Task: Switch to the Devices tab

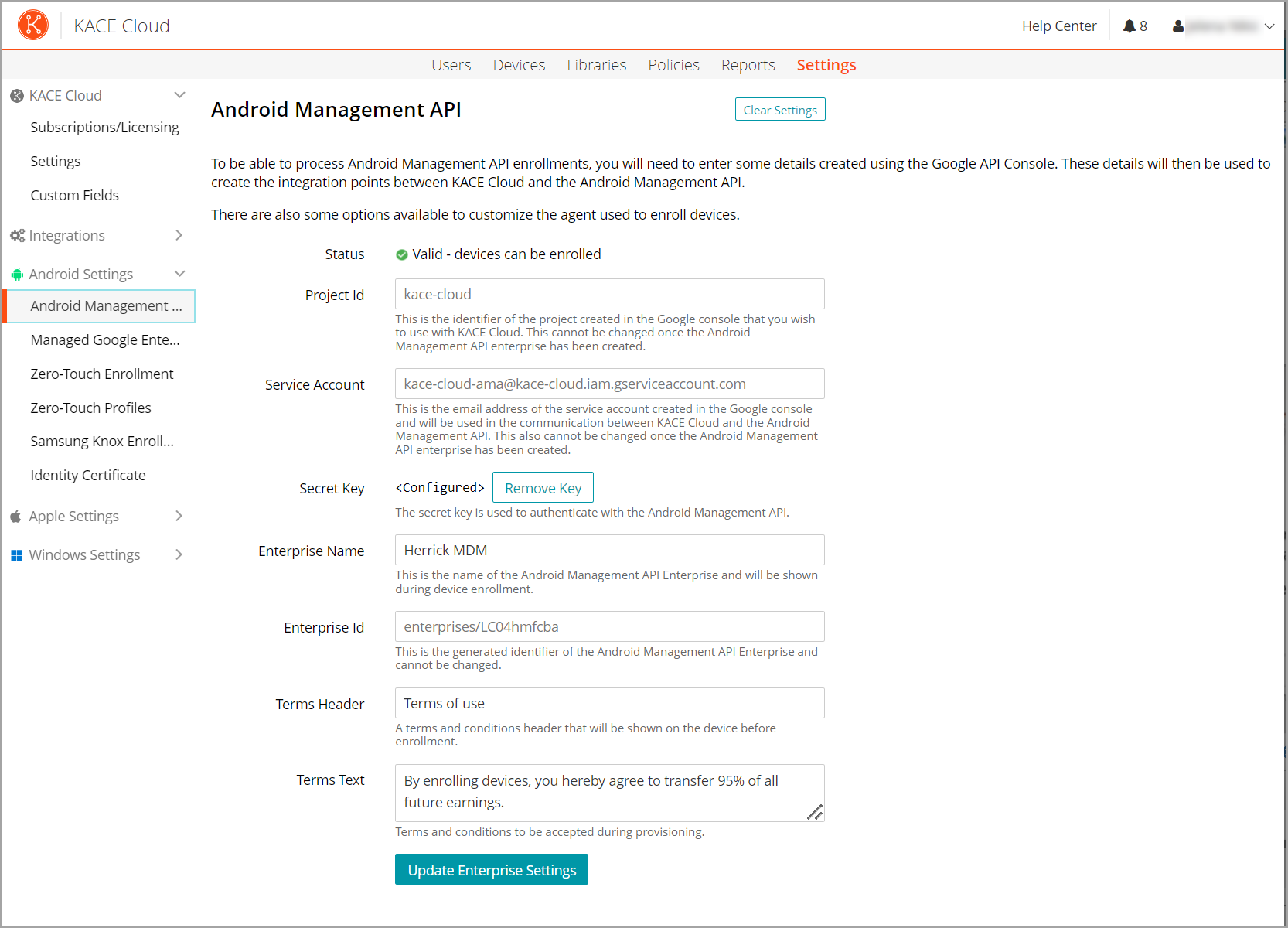Action: (519, 65)
